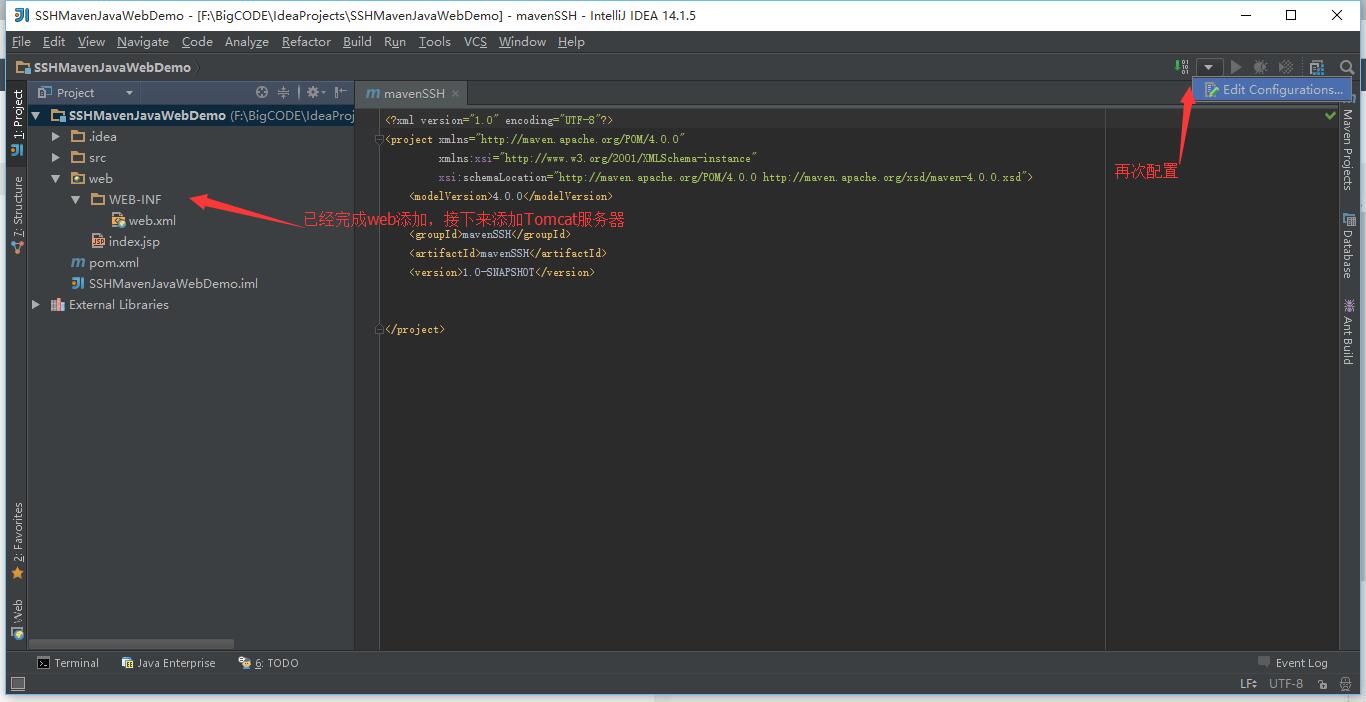Viewport: 1366px width, 702px height.
Task: Toggle the 1: Project side tab
Action: (17, 122)
